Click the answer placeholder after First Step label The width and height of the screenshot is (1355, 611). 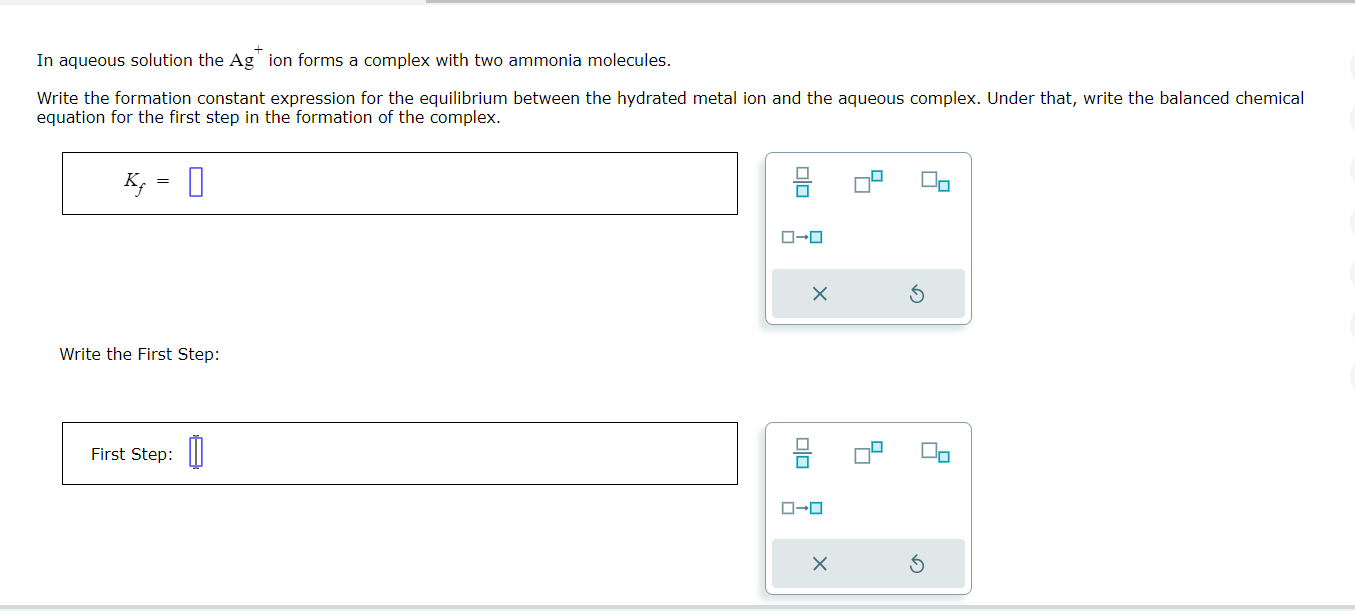pyautogui.click(x=196, y=451)
